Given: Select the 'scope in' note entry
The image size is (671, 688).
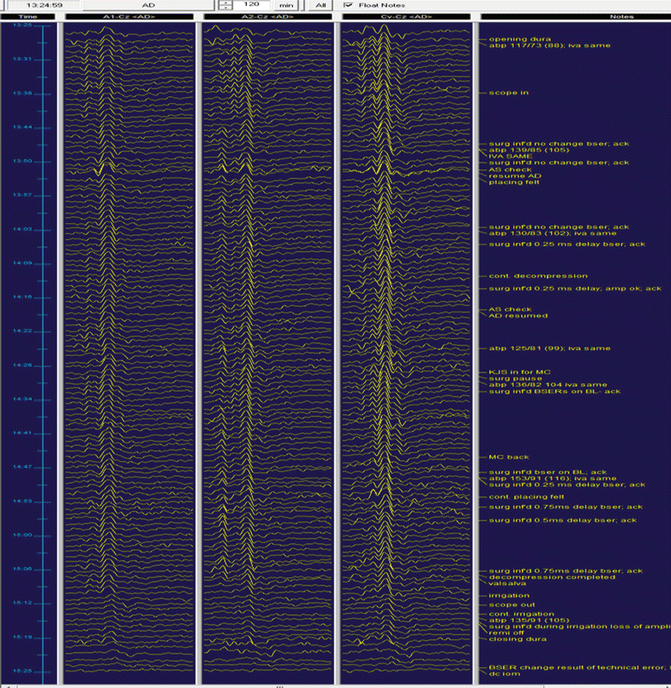Looking at the screenshot, I should pyautogui.click(x=508, y=92).
